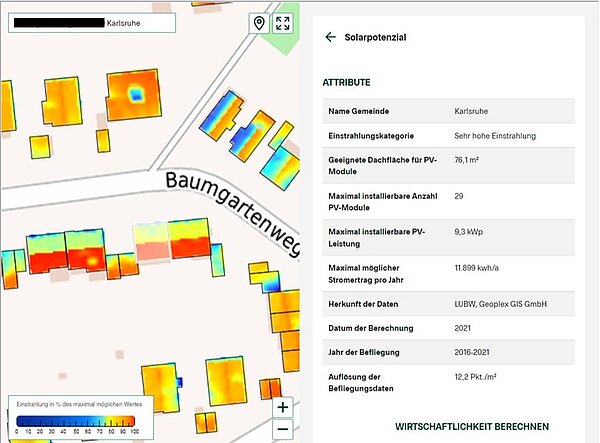Click the red-green roof right of highlighted building
600x443 pixels.
189,238
